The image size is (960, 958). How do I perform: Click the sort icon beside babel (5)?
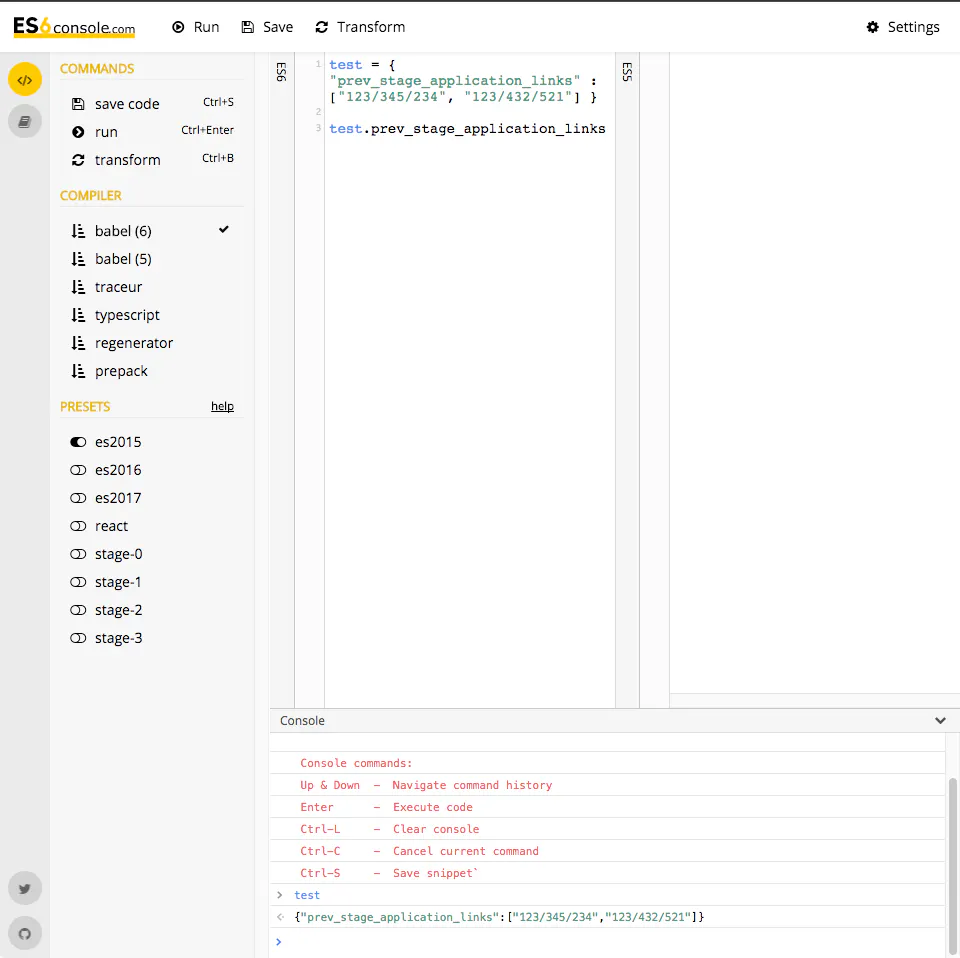(78, 259)
